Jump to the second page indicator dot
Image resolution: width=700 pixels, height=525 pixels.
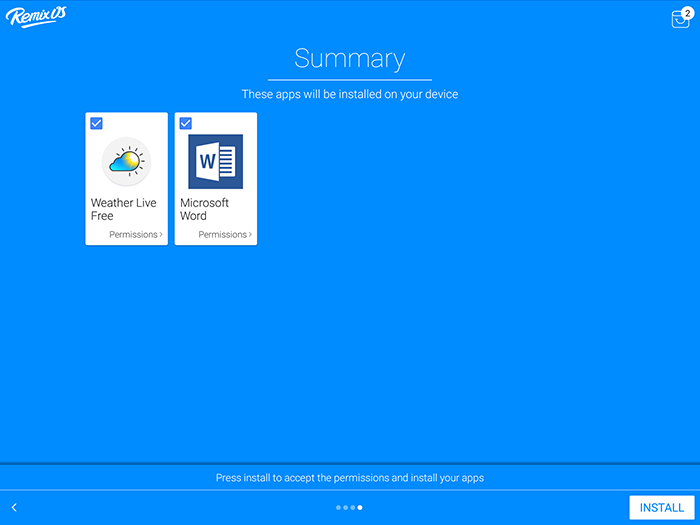tap(346, 508)
